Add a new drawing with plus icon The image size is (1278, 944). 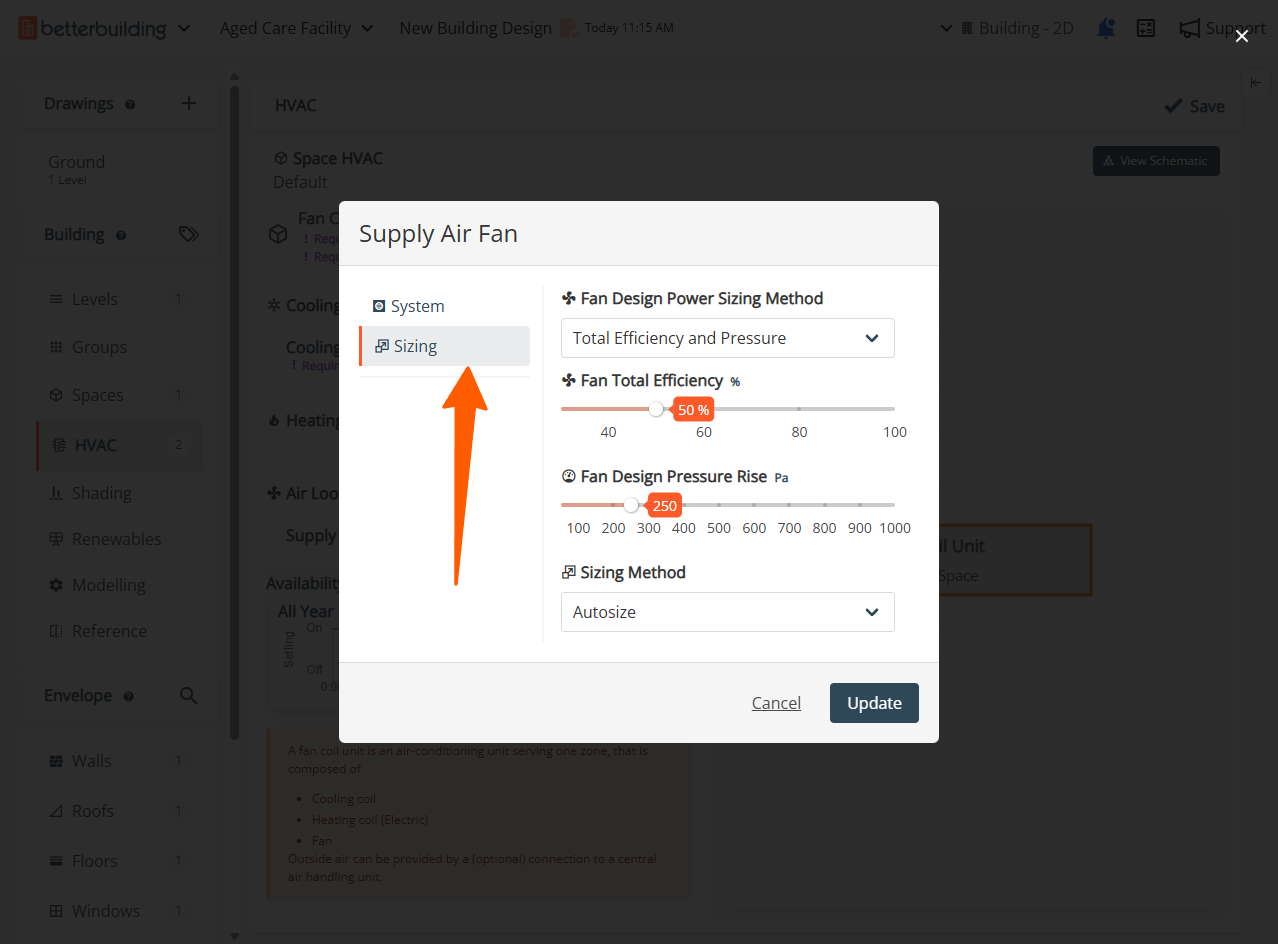coord(189,103)
